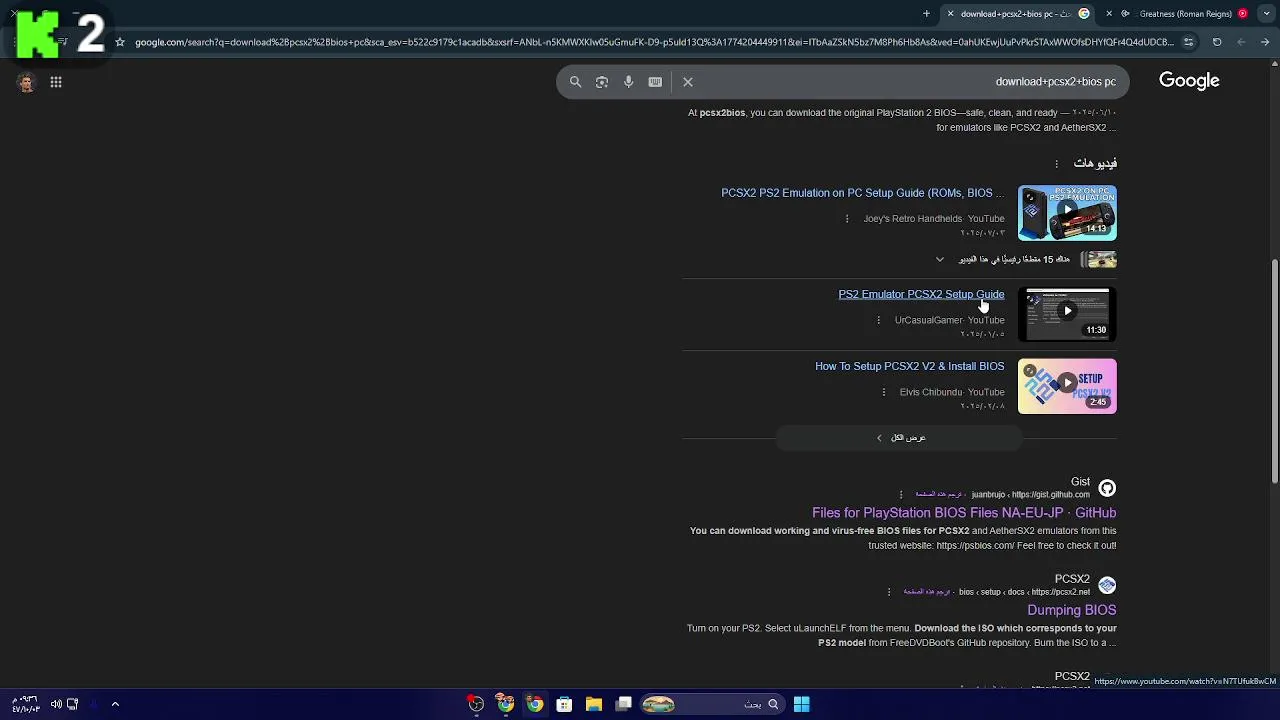This screenshot has height=720, width=1280.
Task: Play How To Setup PCSX2 V2 thumbnail
Action: tap(1067, 386)
